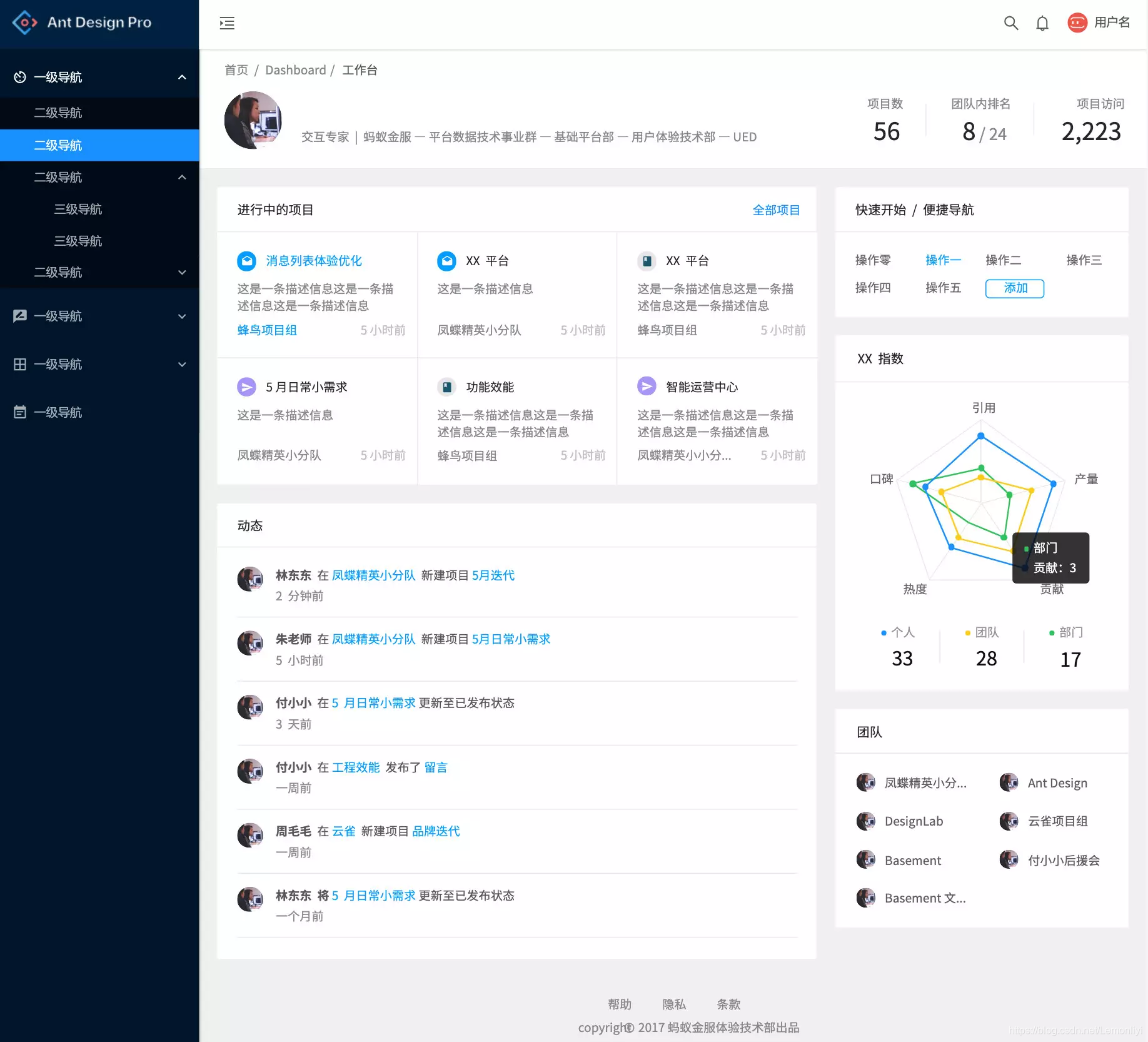Click 林东东's avatar beside the 5月迭代 activity
Viewport: 1148px width, 1042px height.
point(250,579)
